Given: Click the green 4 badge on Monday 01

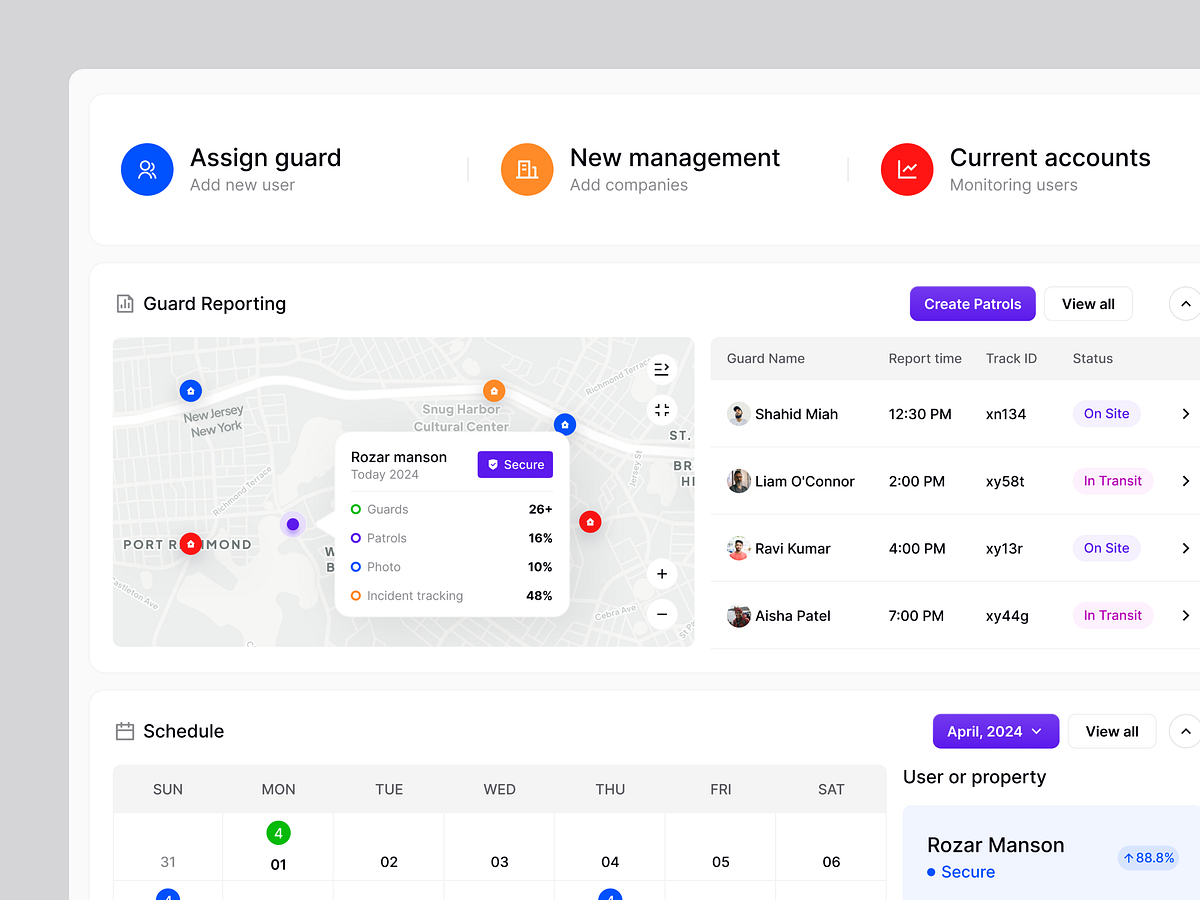Looking at the screenshot, I should pyautogui.click(x=278, y=832).
